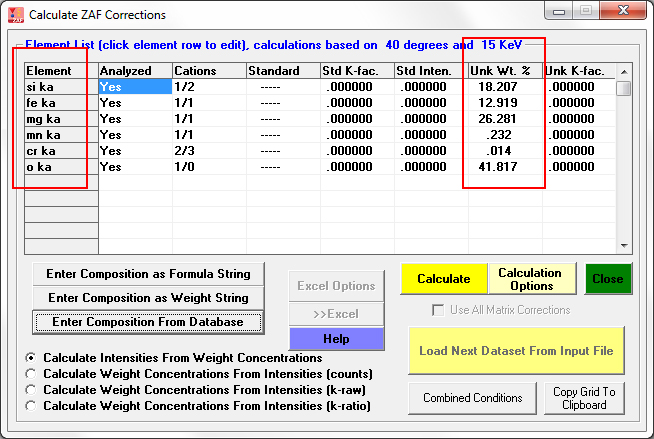Screen dimensions: 654x439
Task: Click Enter Composition as Weight String
Action: click(149, 298)
